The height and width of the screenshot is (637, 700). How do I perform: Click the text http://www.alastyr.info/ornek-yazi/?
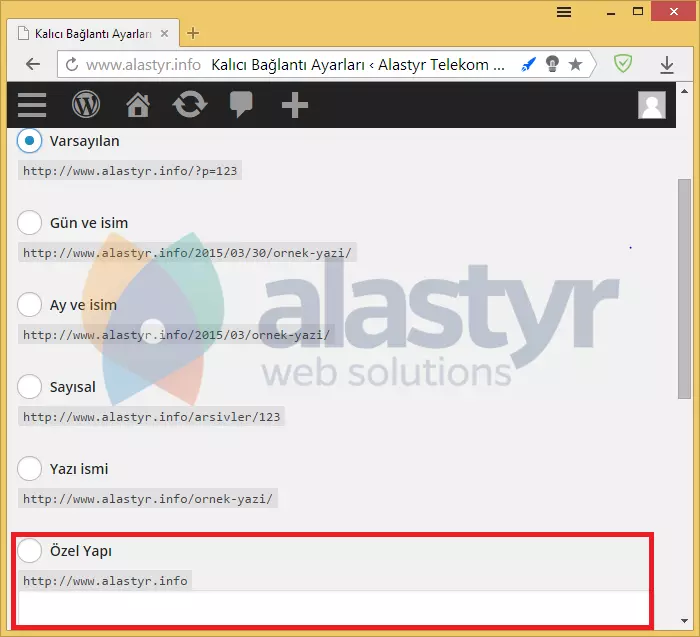(x=148, y=499)
